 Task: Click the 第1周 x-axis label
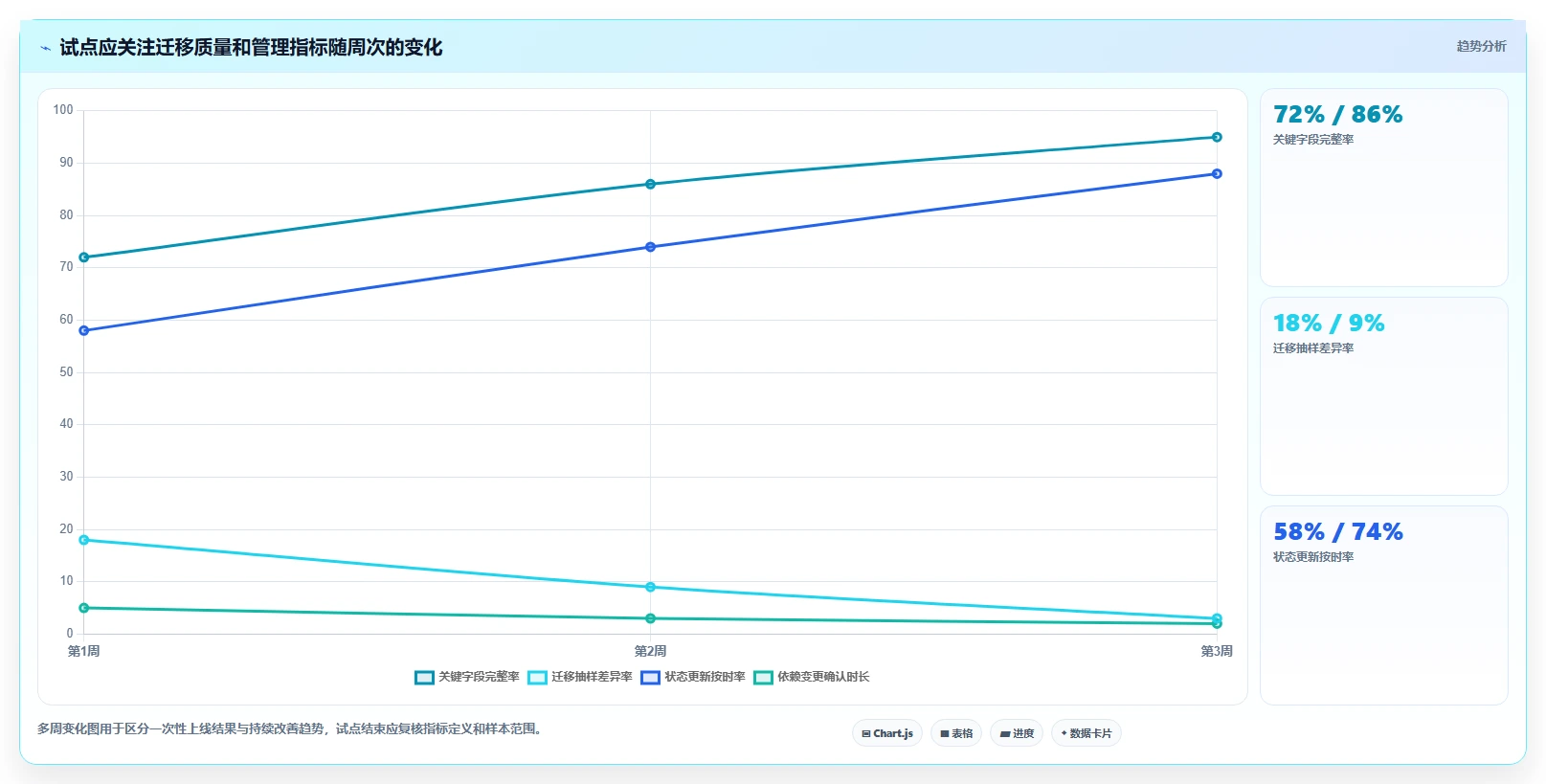pyautogui.click(x=84, y=651)
